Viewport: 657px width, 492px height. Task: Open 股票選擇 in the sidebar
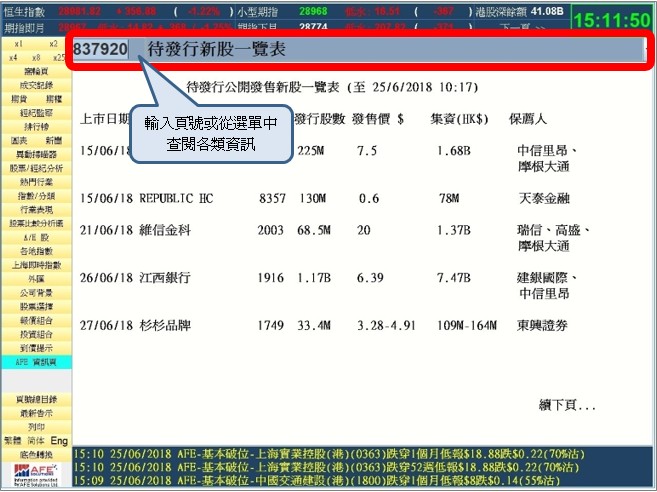pos(36,306)
